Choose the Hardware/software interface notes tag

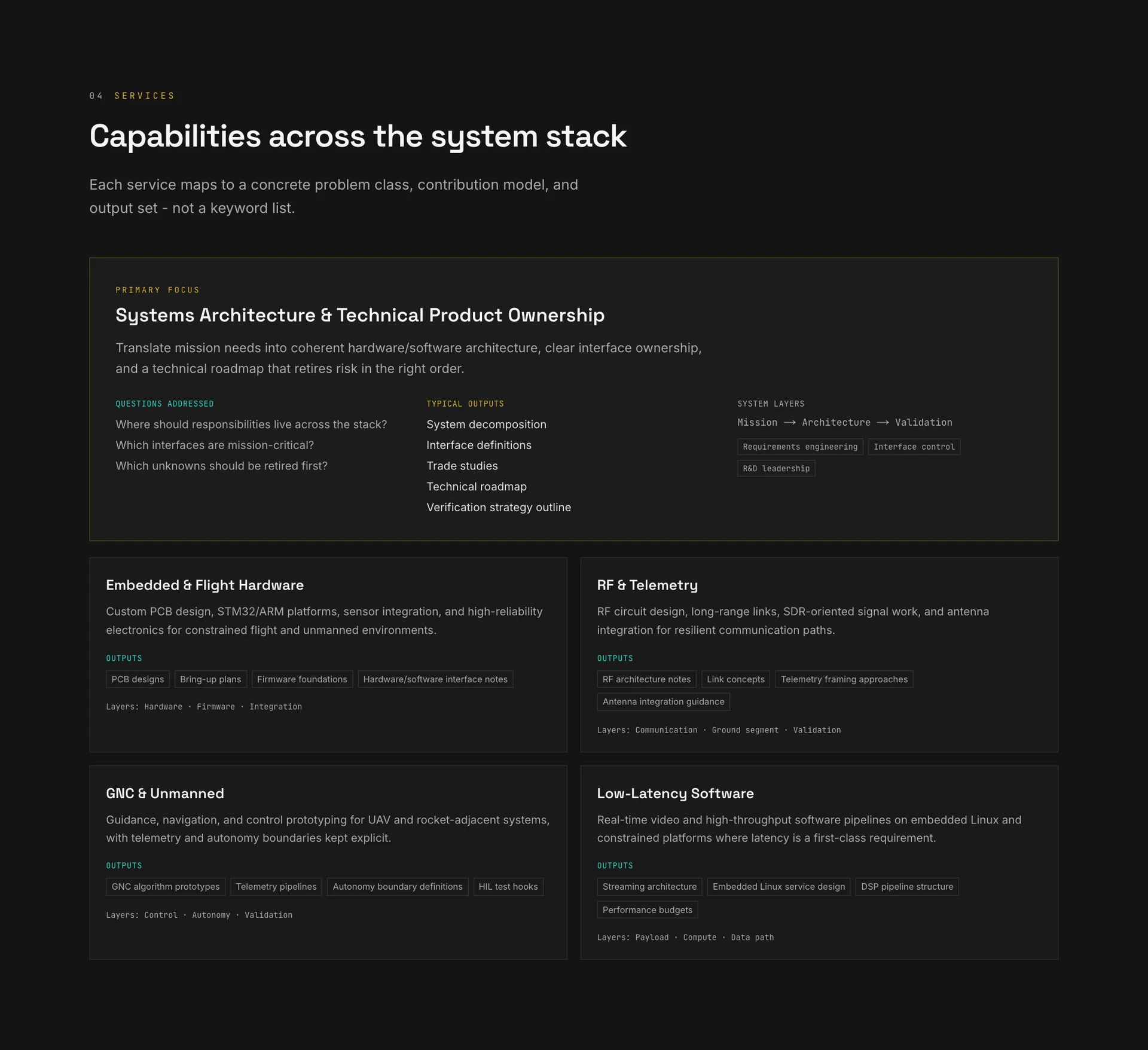(x=435, y=679)
